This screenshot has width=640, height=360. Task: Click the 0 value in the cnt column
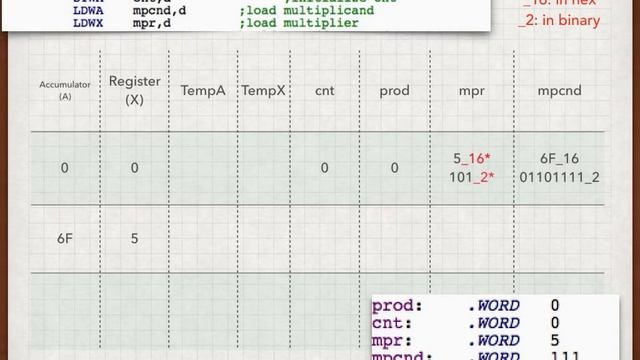coord(324,168)
